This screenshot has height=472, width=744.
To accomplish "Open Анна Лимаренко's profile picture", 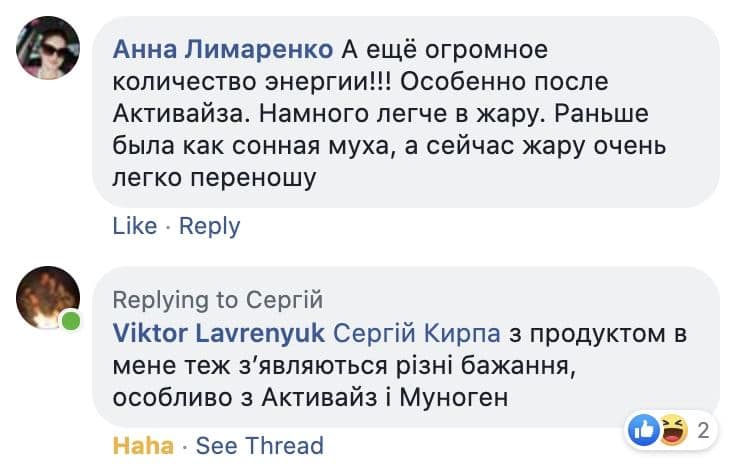I will [49, 47].
